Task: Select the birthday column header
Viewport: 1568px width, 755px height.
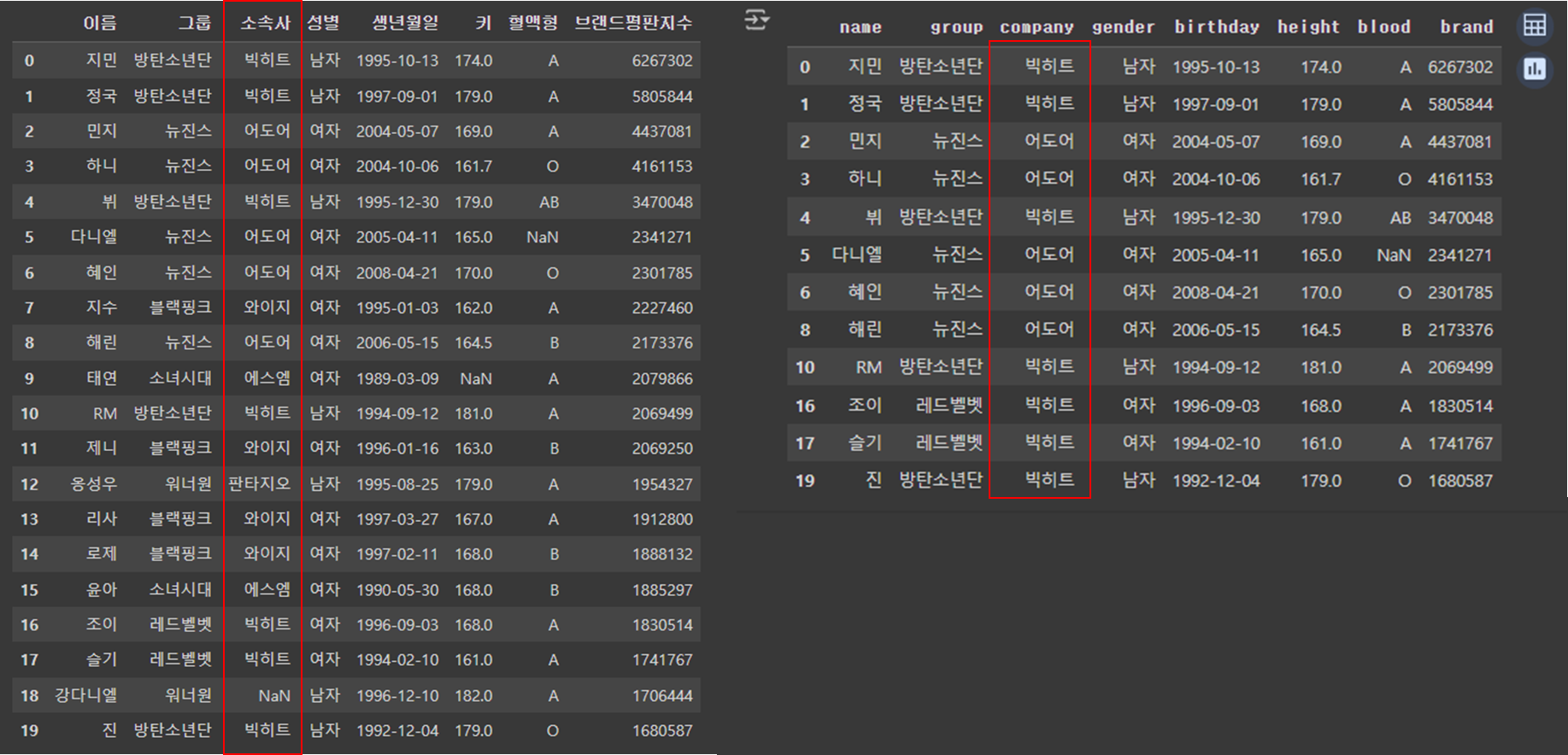Action: pyautogui.click(x=1217, y=27)
